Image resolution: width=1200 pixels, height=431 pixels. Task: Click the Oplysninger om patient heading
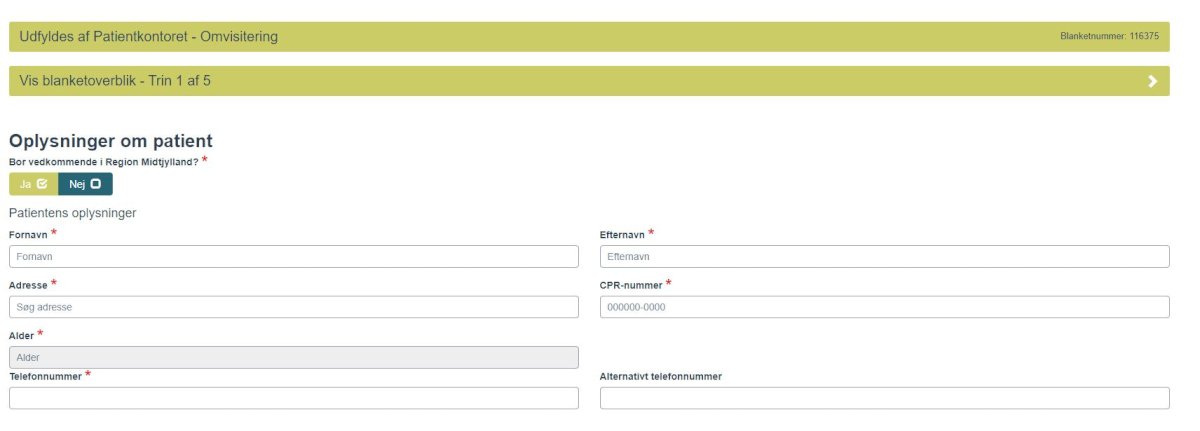pos(111,142)
